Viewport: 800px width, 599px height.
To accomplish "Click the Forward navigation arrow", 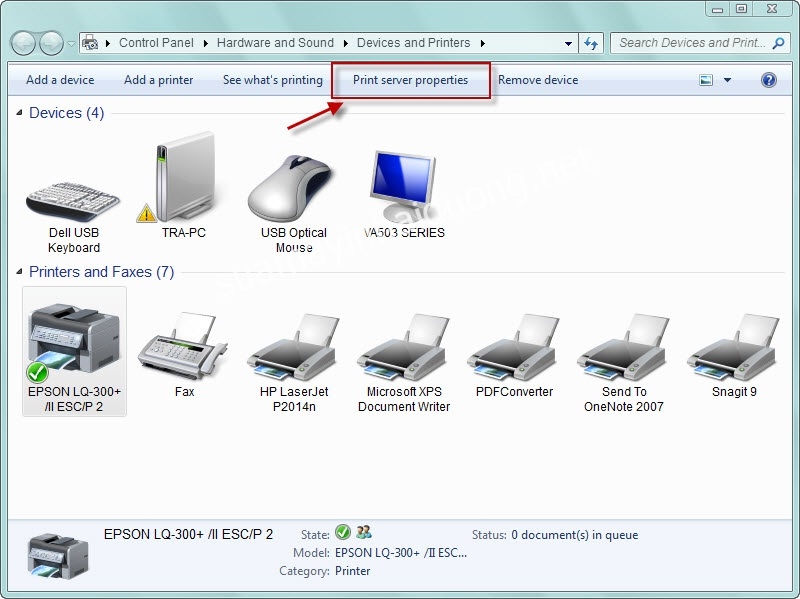I will pyautogui.click(x=52, y=43).
